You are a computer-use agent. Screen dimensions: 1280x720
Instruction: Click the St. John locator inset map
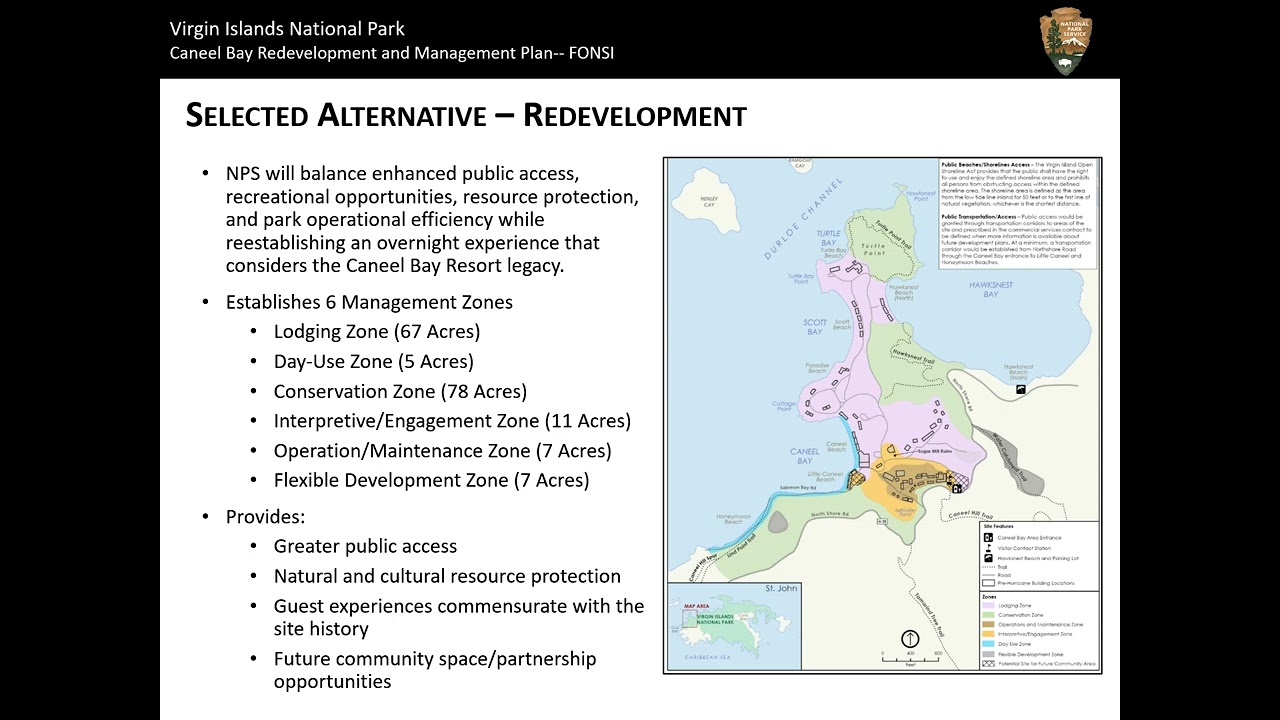click(x=734, y=625)
